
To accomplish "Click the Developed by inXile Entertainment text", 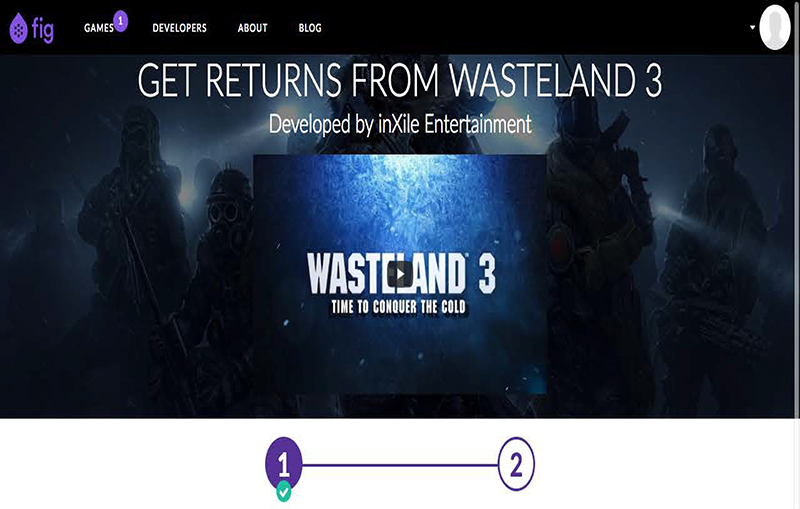I will tap(400, 124).
